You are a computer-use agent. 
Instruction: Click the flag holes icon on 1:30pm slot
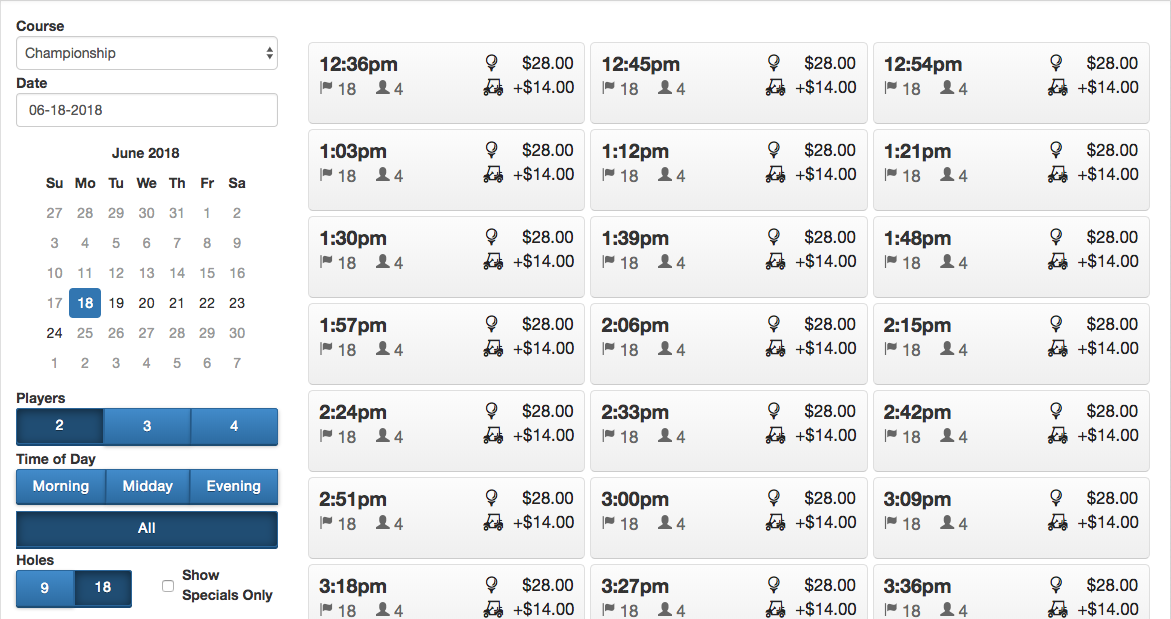(326, 262)
